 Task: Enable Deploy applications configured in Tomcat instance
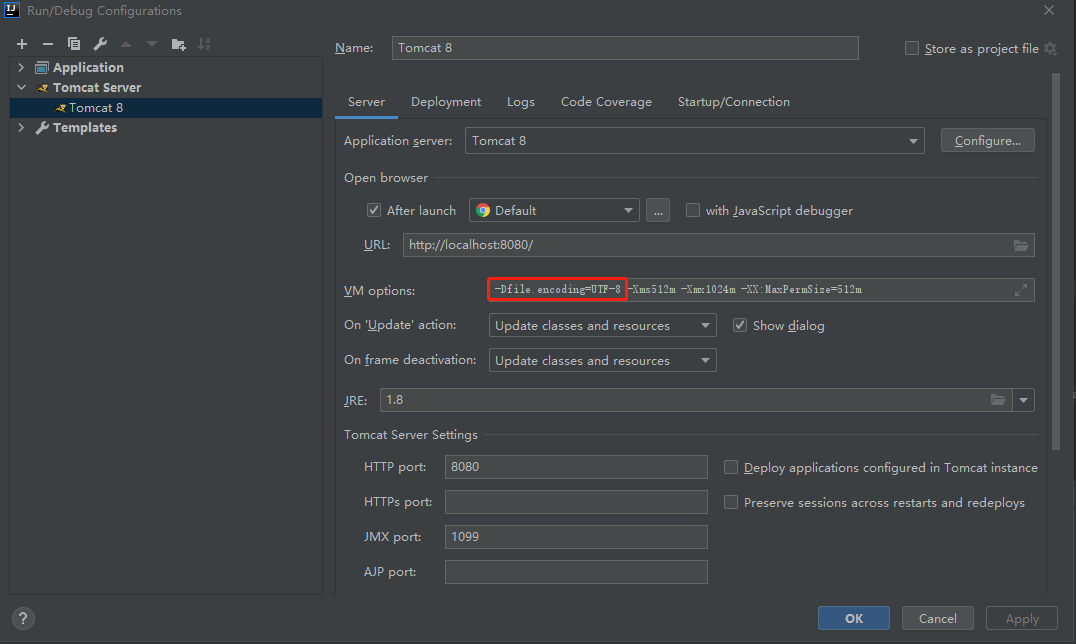(x=731, y=468)
